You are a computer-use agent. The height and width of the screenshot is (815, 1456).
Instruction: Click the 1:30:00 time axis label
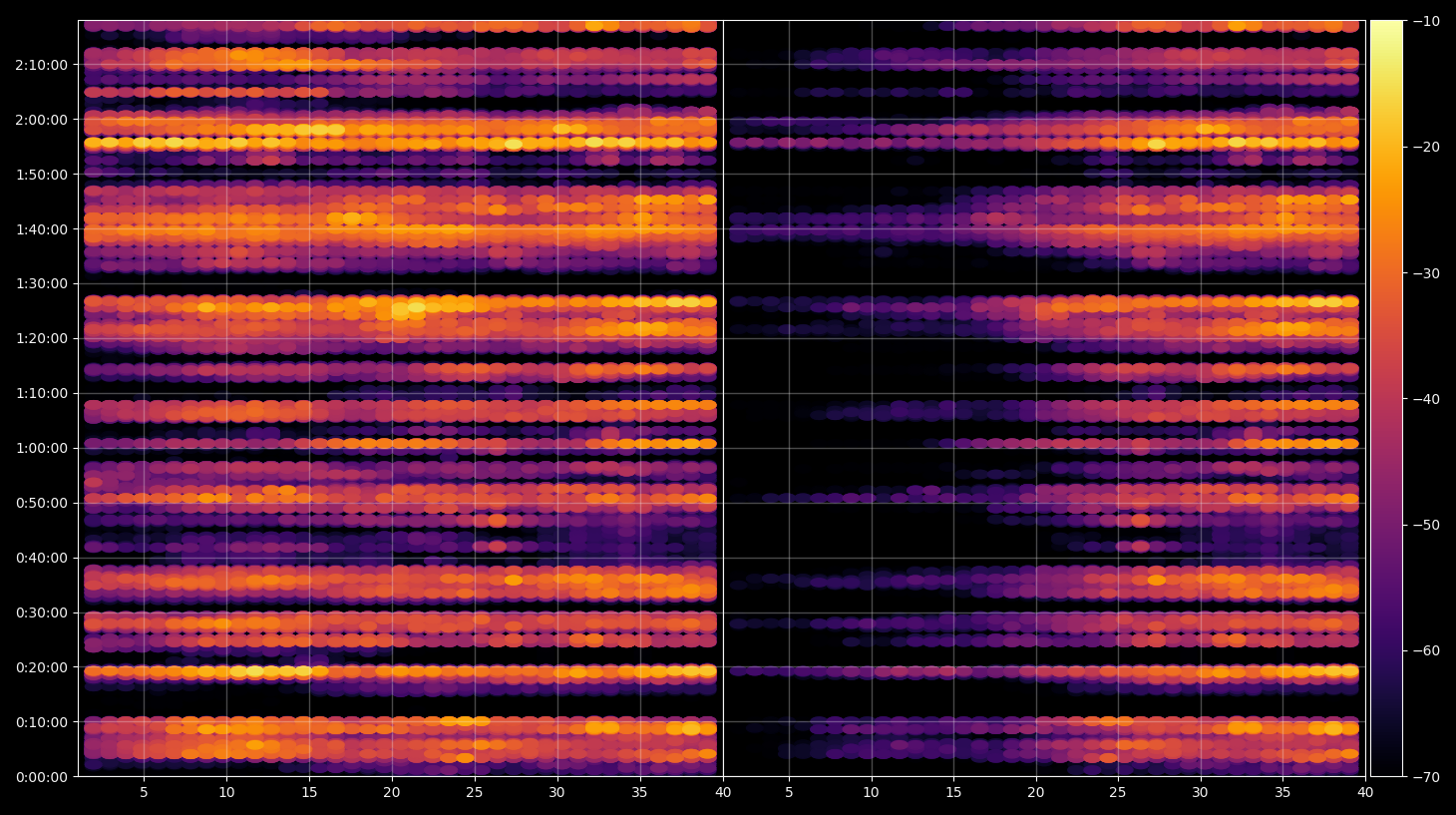point(42,283)
